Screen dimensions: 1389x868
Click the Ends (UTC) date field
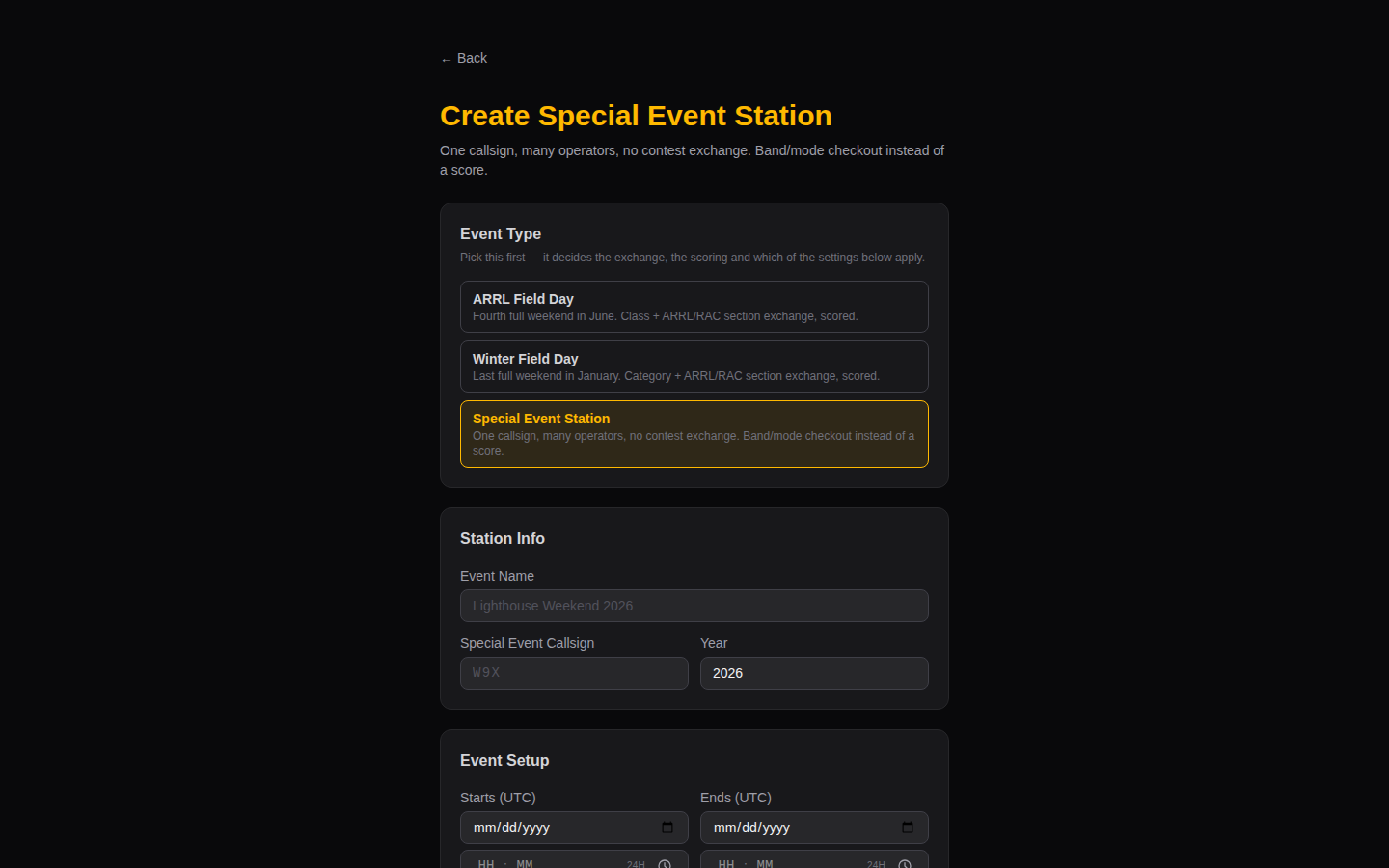[x=814, y=827]
